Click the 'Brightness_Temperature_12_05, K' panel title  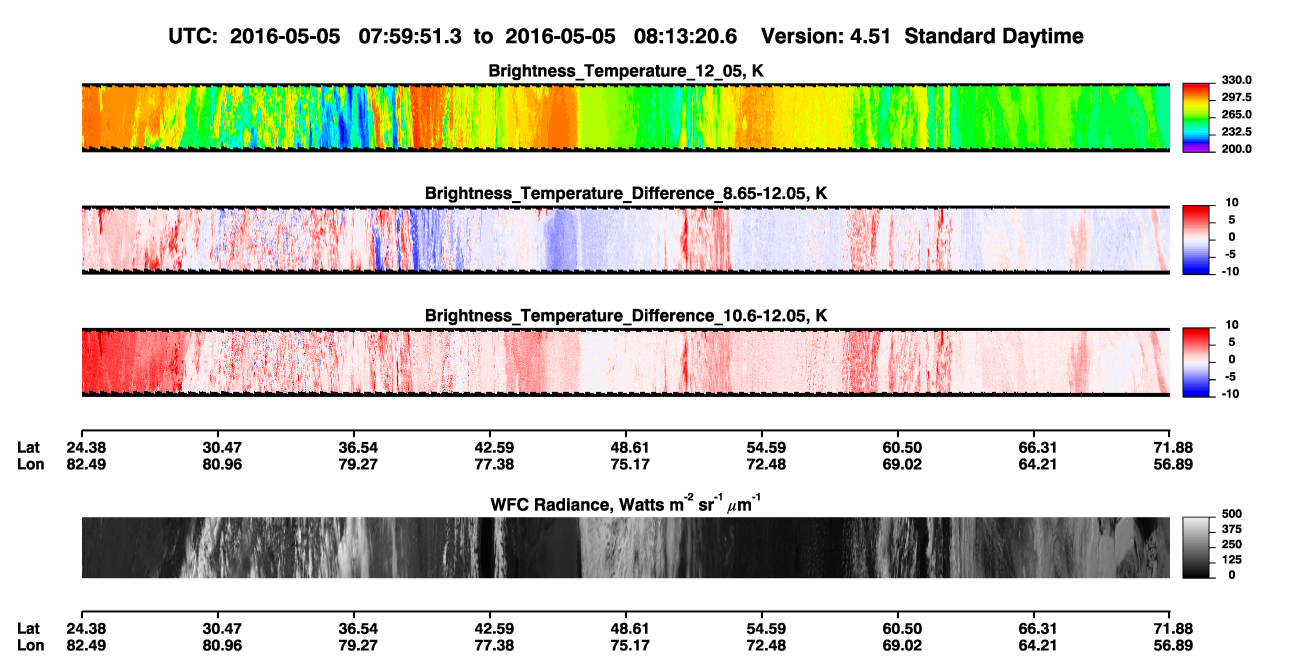click(626, 71)
